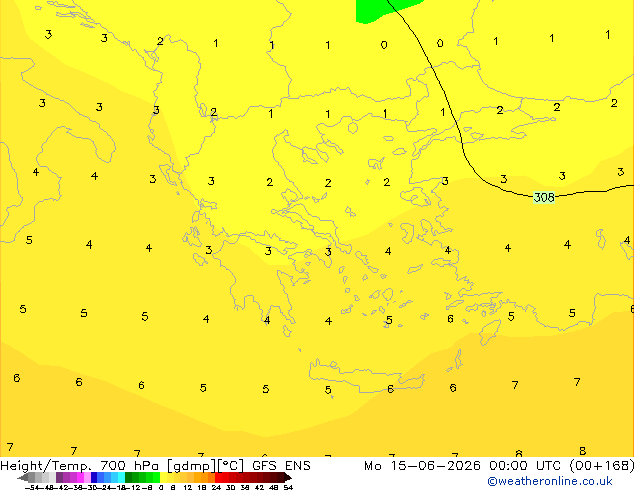Click the left arrow end of legend
The height and width of the screenshot is (490, 634).
[22, 478]
